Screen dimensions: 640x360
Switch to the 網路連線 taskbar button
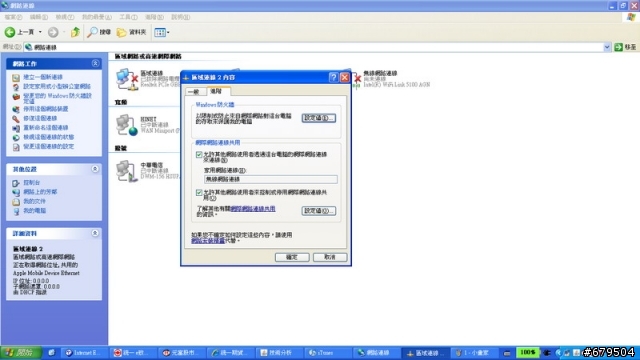pos(377,353)
